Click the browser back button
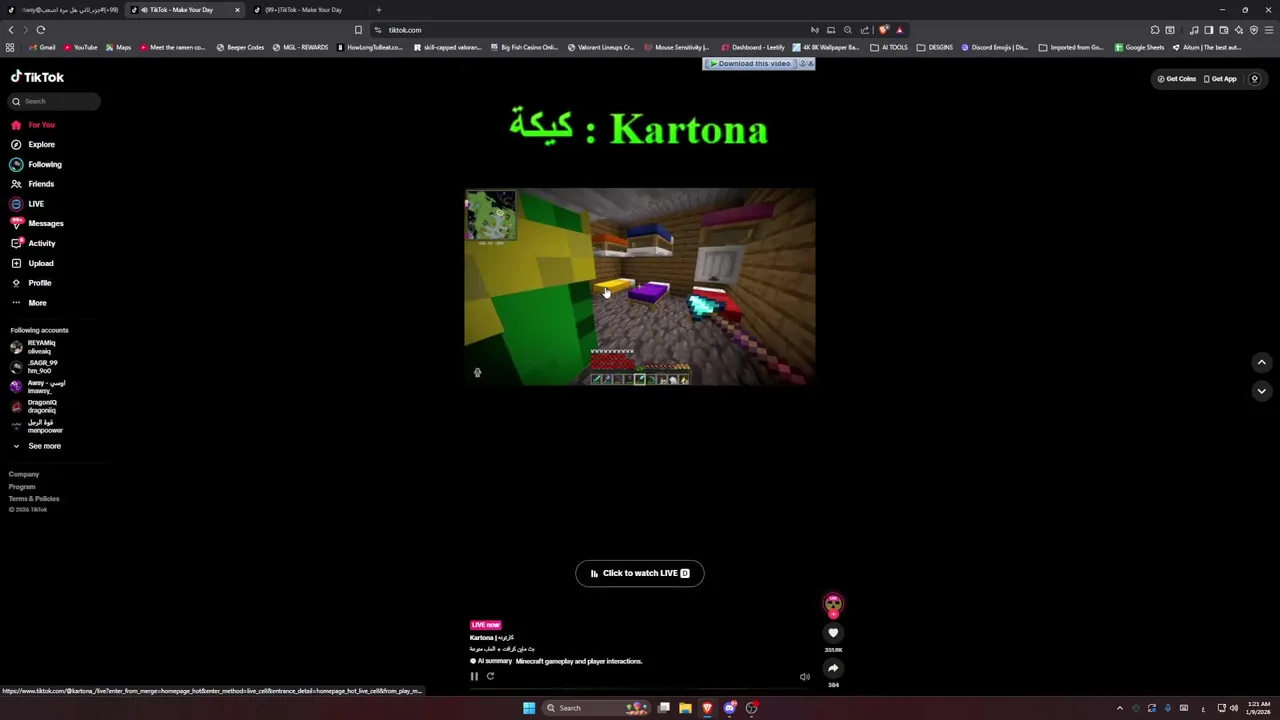Viewport: 1280px width, 720px height. [11, 30]
